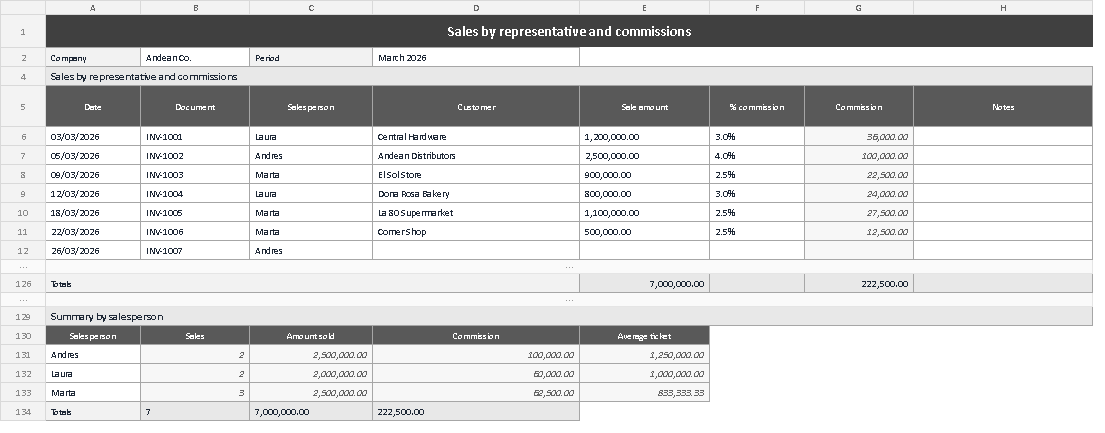
Task: Select sale amount 1,200,000.00
Action: click(644, 137)
